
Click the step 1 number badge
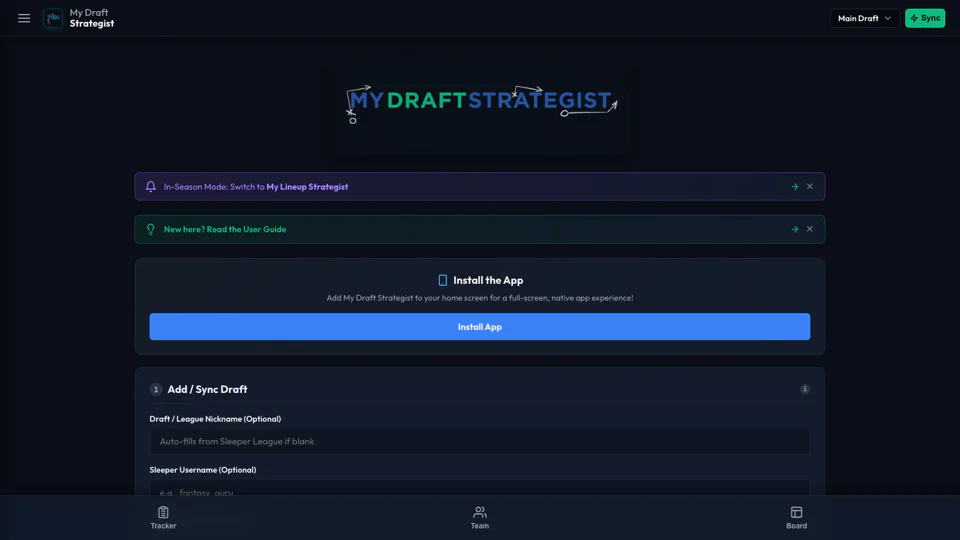[x=156, y=389]
